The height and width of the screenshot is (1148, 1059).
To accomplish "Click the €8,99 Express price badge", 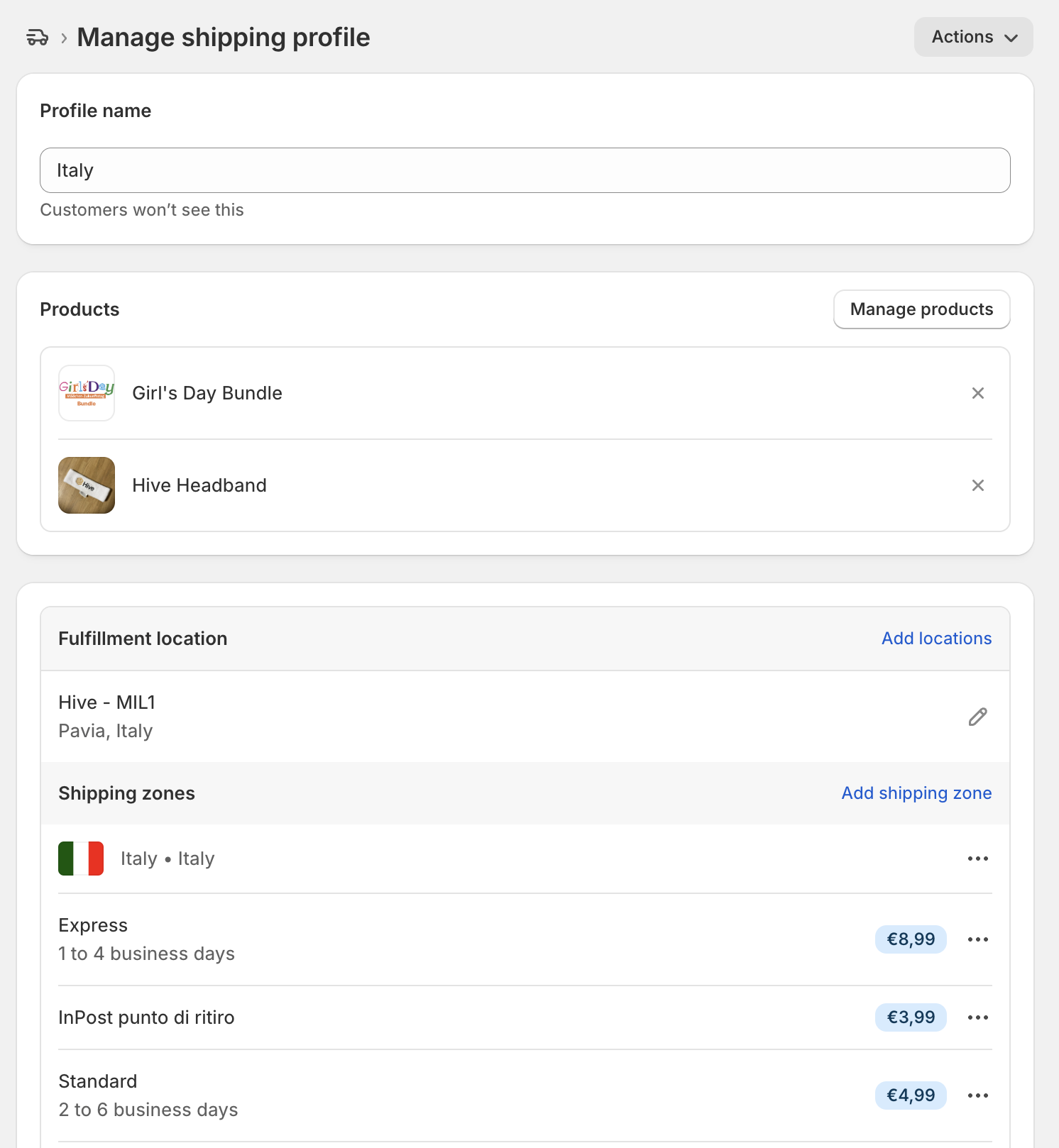I will click(x=911, y=939).
